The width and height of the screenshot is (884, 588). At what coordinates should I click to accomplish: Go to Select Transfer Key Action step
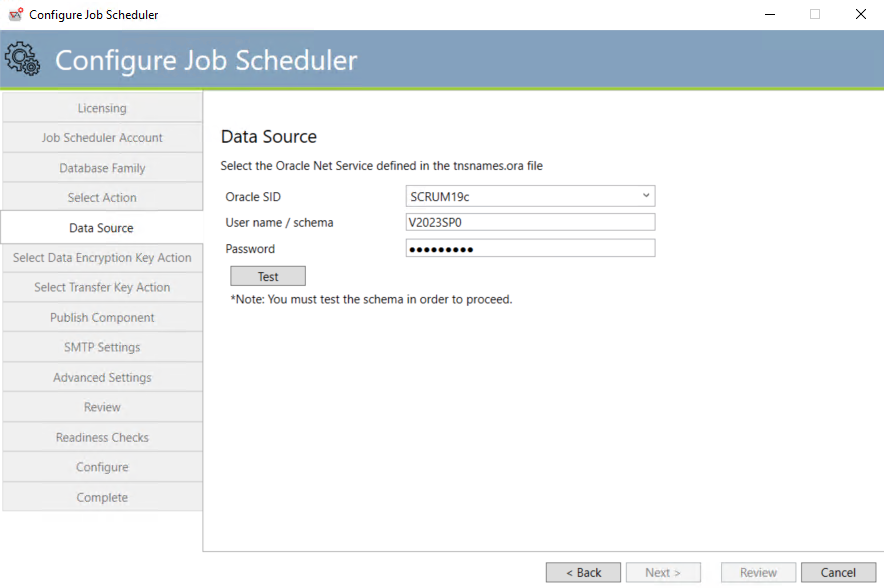(102, 288)
